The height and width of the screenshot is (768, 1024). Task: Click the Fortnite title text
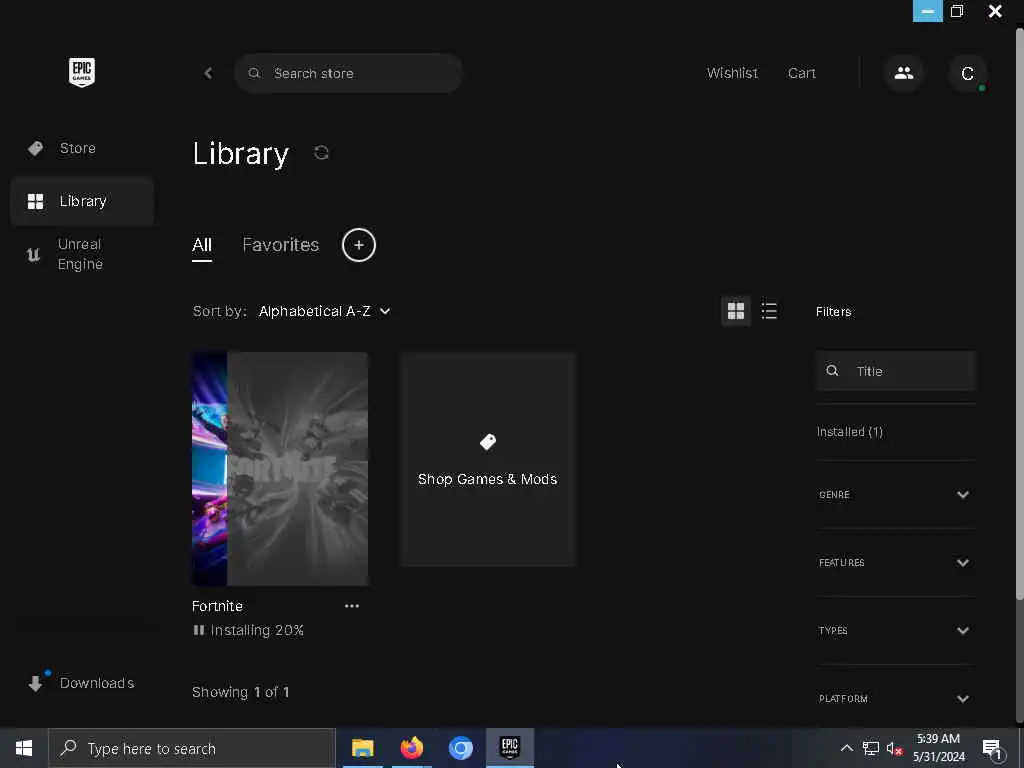point(217,606)
